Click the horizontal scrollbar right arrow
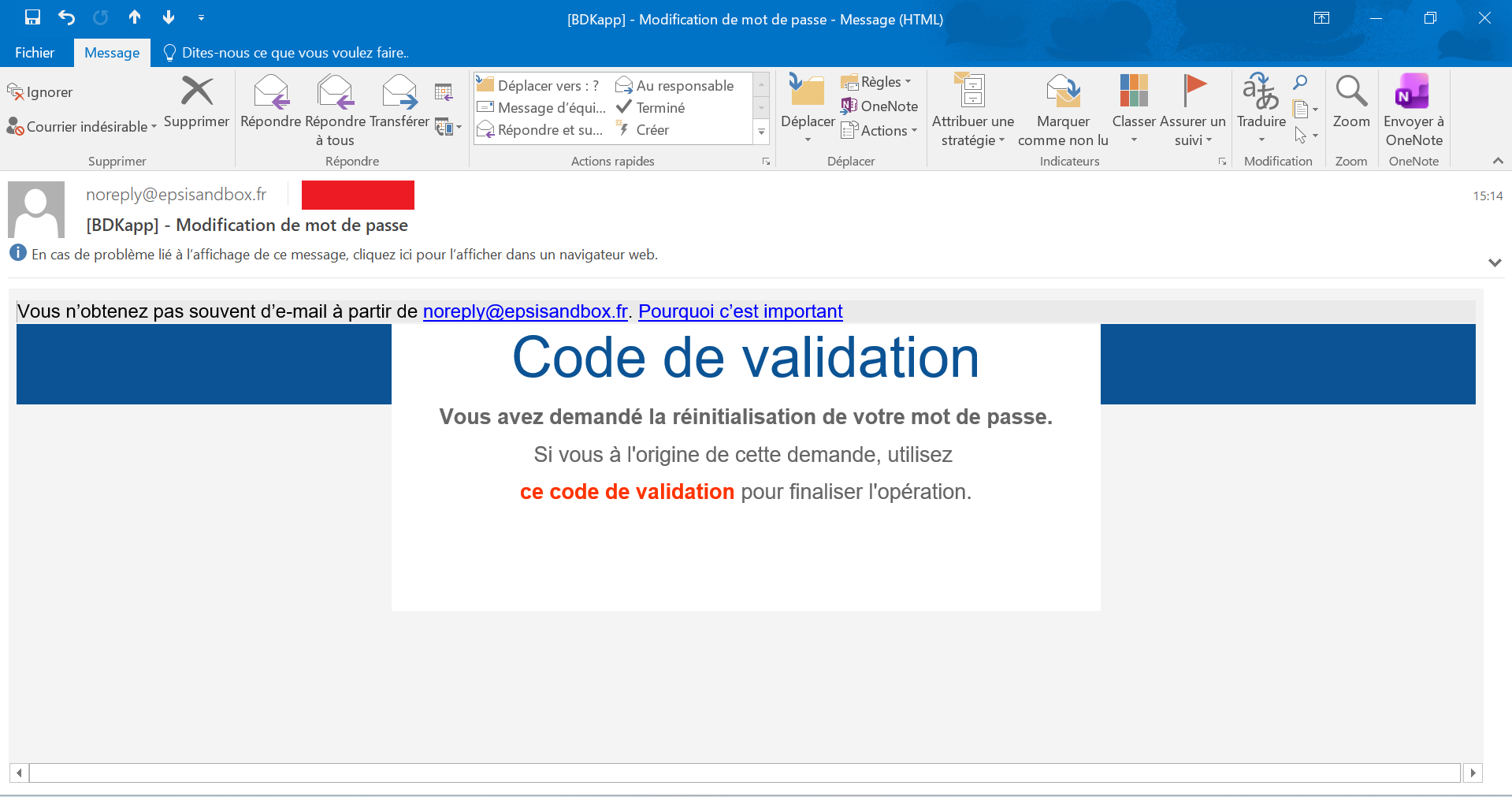 coord(1473,773)
